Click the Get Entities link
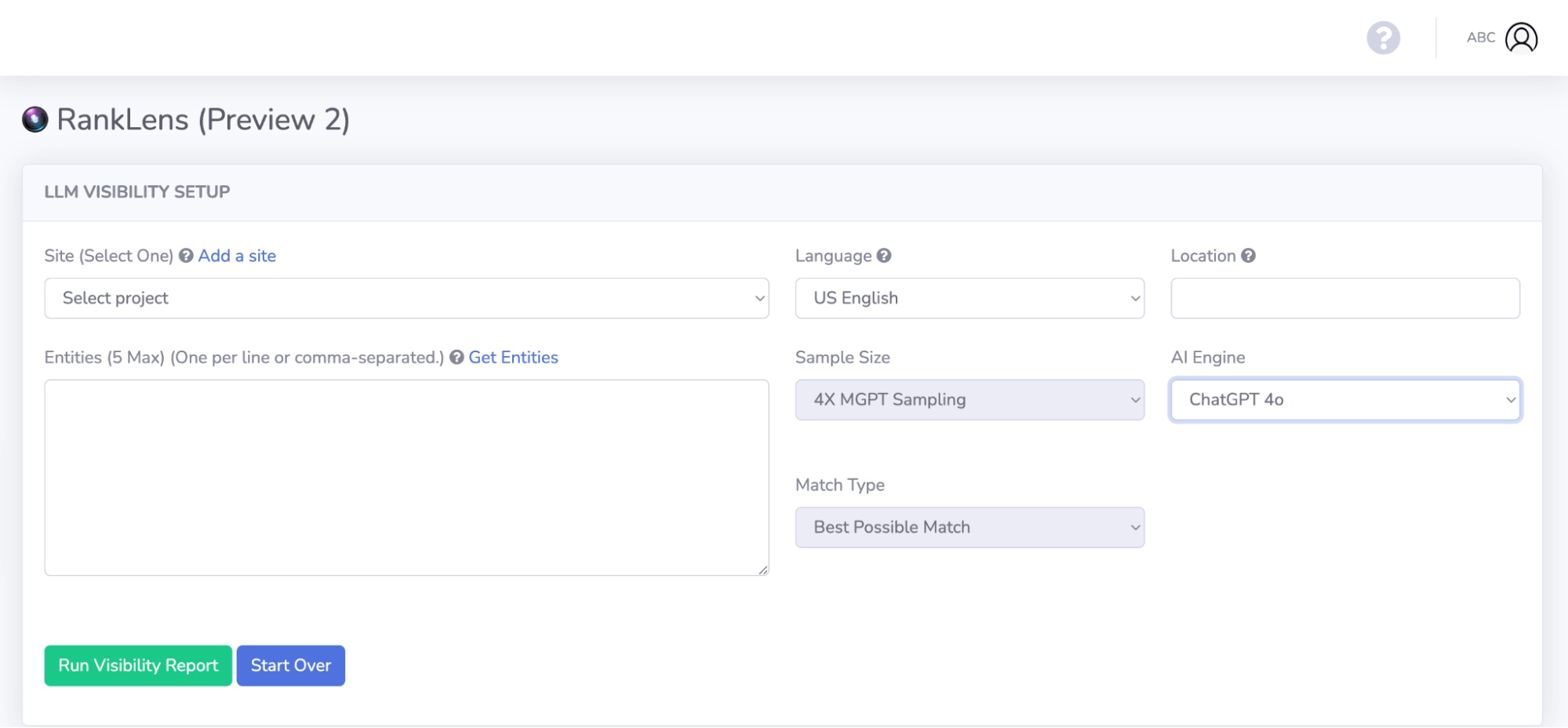Image resolution: width=1568 pixels, height=728 pixels. 513,358
